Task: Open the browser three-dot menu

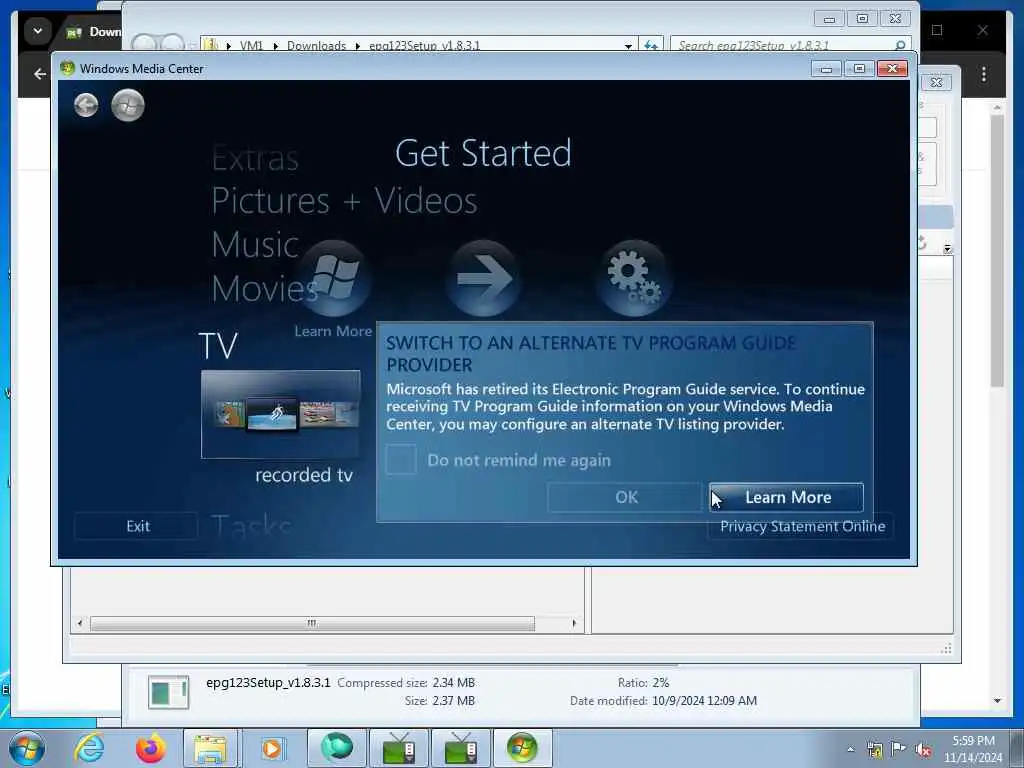Action: point(984,74)
